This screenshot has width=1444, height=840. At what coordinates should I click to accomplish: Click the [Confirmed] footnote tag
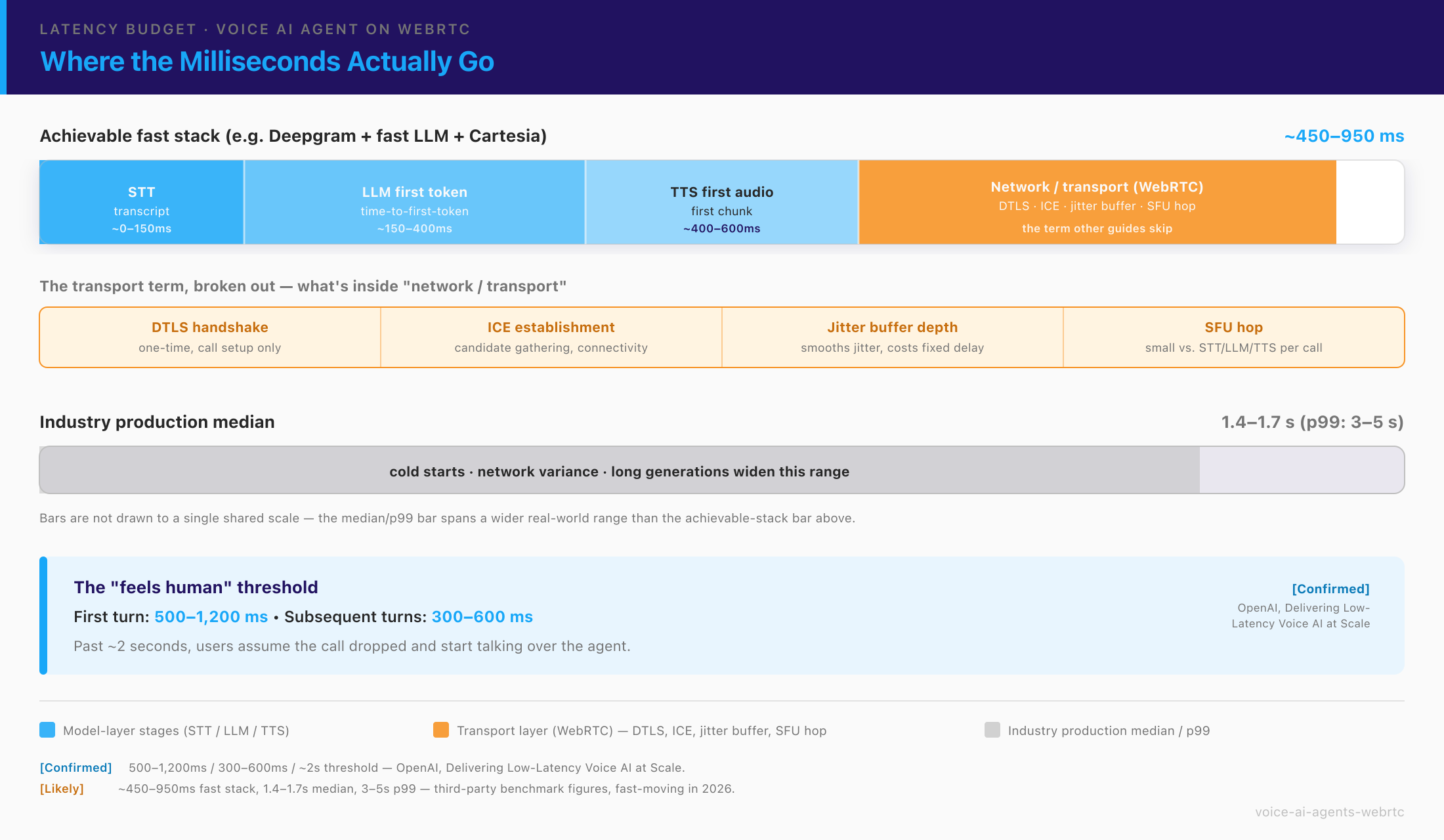point(75,767)
